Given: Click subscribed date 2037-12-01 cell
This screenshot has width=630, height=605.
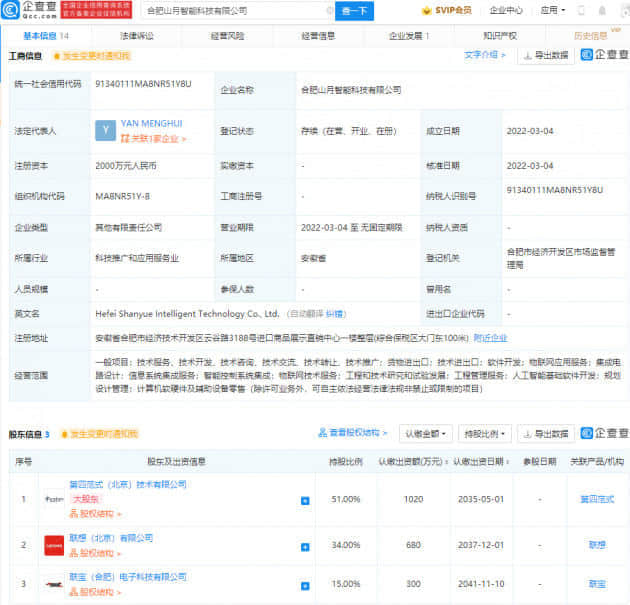Looking at the screenshot, I should click(481, 545).
